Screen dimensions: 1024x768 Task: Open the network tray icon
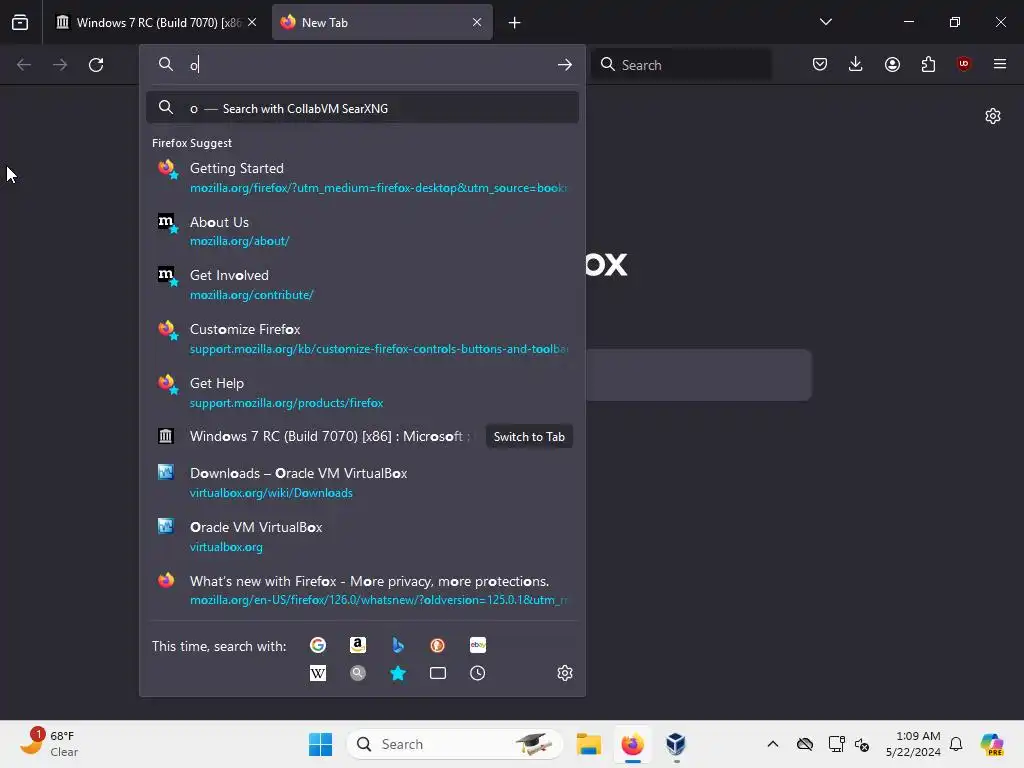click(836, 744)
